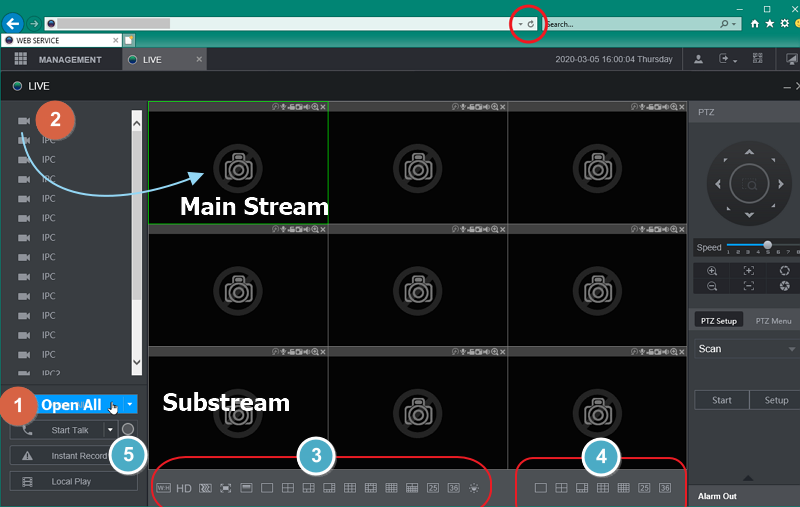
Task: Select the HD stream icon in bottom toolbar
Action: point(184,488)
